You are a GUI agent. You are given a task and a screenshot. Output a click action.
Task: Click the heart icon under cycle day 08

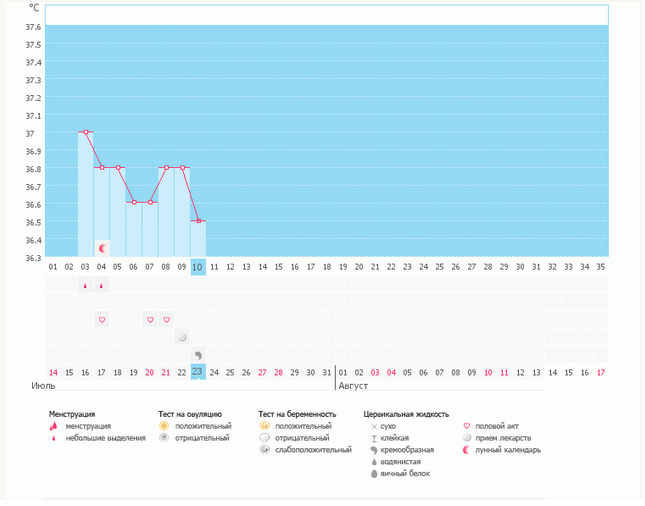coord(166,320)
